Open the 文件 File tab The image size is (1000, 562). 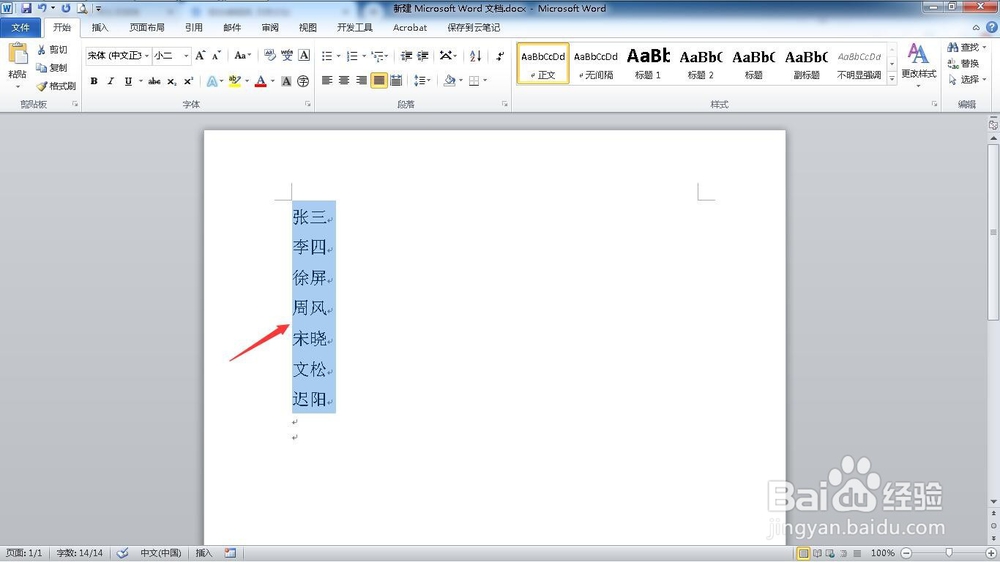pos(20,27)
